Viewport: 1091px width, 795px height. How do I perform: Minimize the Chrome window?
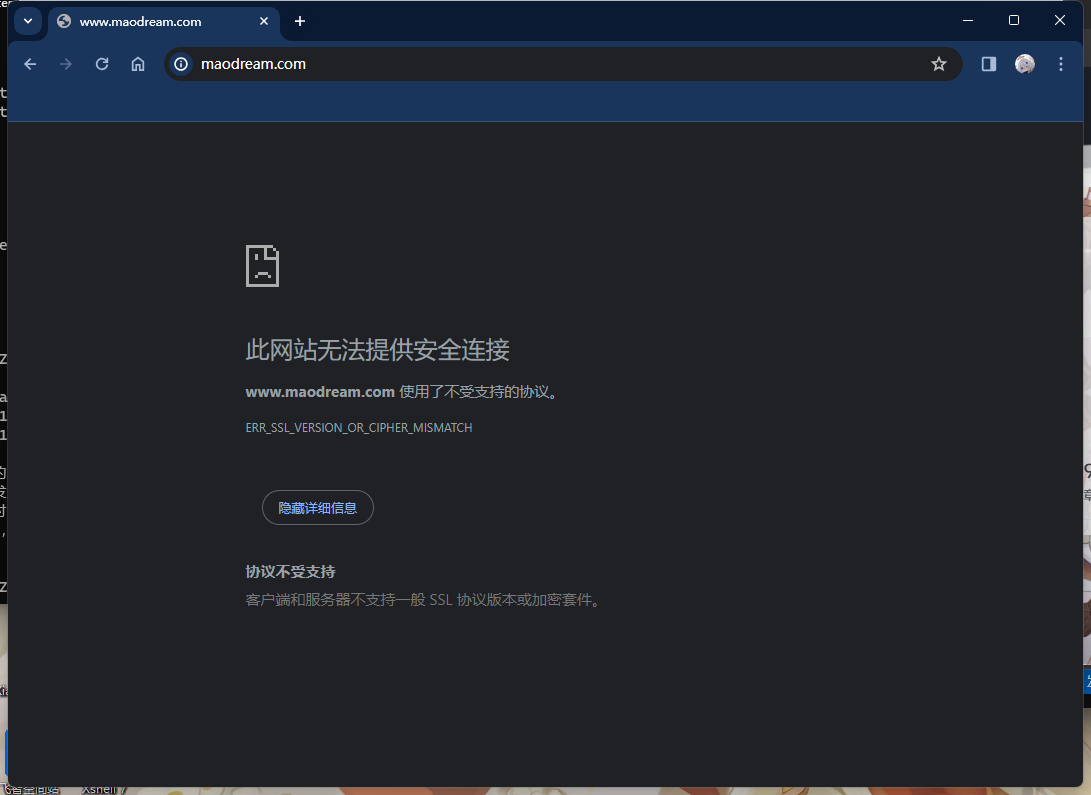968,20
